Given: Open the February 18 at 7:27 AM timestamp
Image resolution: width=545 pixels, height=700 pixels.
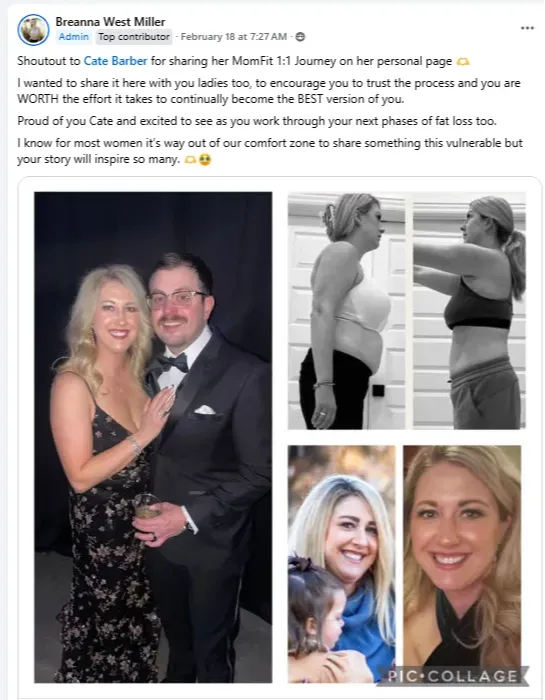Looking at the screenshot, I should tap(233, 37).
